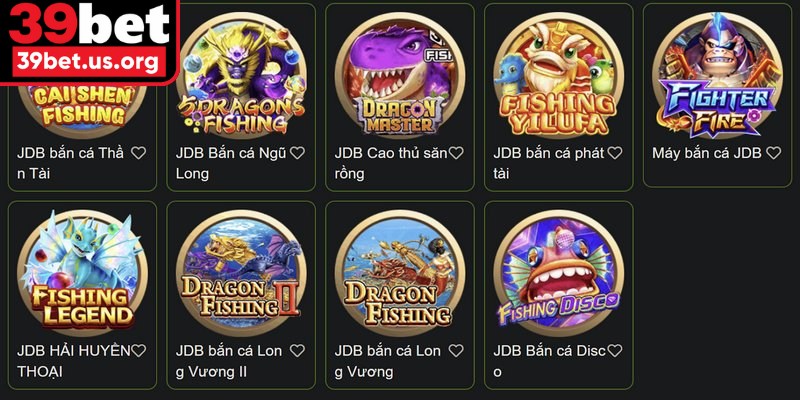The height and width of the screenshot is (400, 800).
Task: Launch the Fighter Fire game icon
Action: [717, 76]
